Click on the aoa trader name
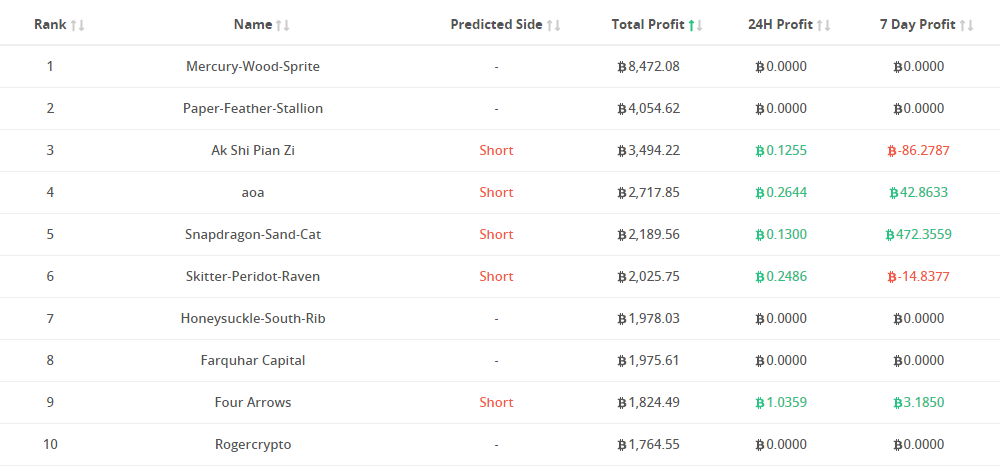Viewport: 1000px width, 466px height. coord(253,192)
